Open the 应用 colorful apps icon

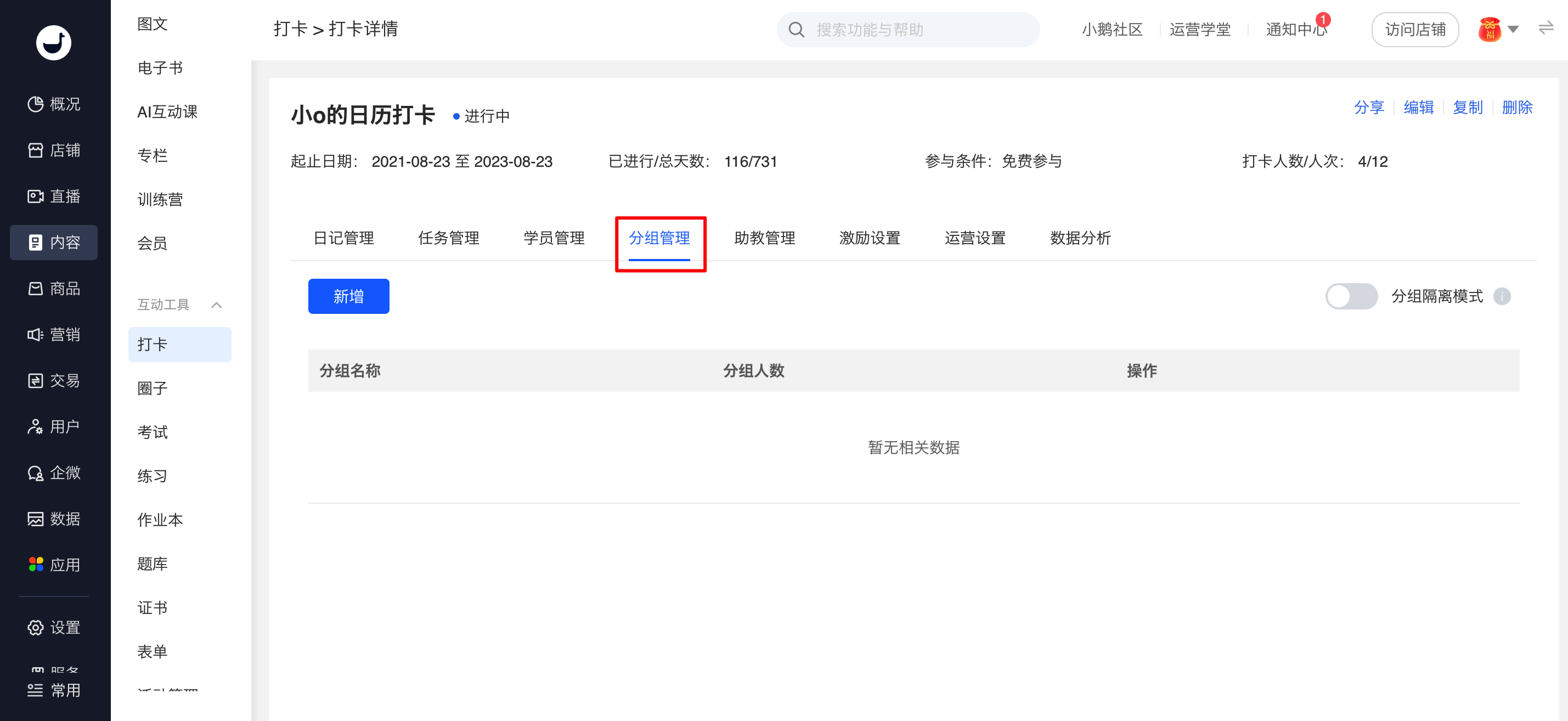coord(35,565)
